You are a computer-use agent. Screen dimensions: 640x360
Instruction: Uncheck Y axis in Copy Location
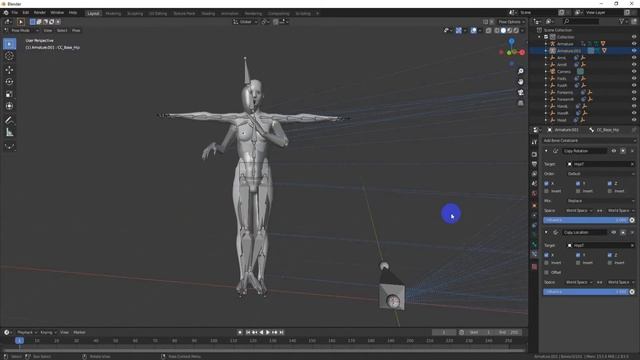coord(578,255)
